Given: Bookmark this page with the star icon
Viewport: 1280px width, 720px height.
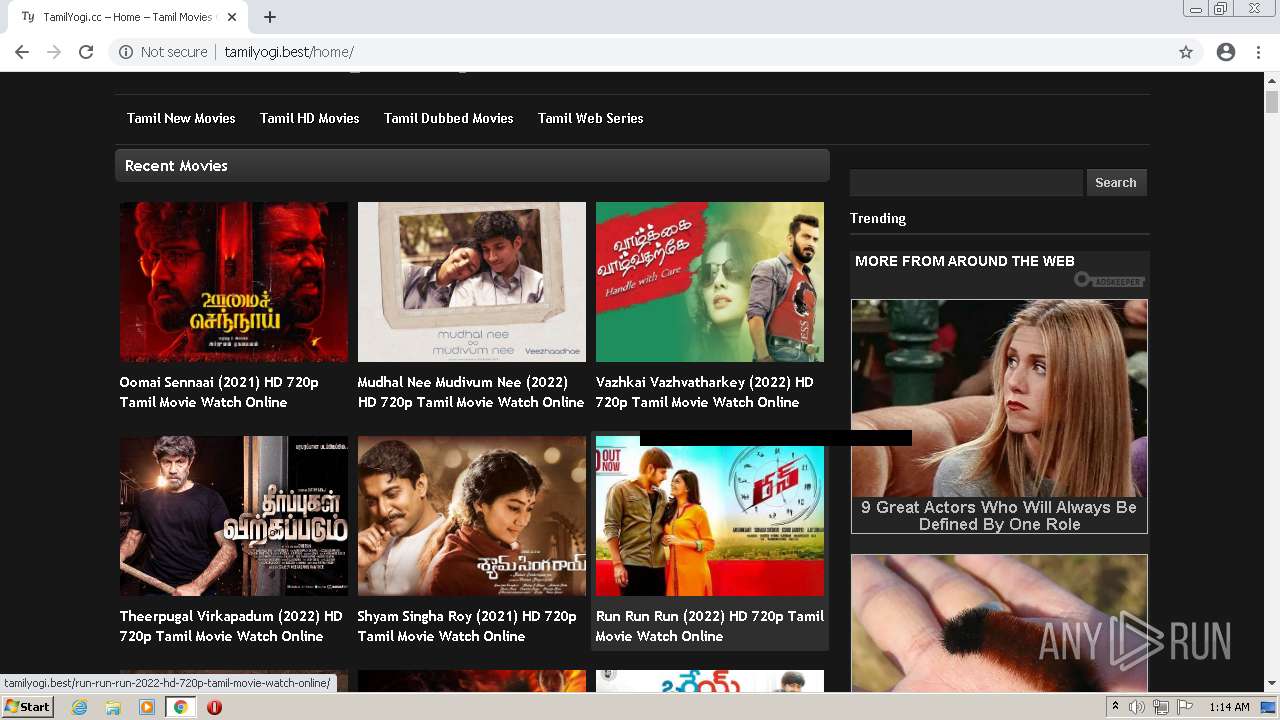Looking at the screenshot, I should [1186, 52].
